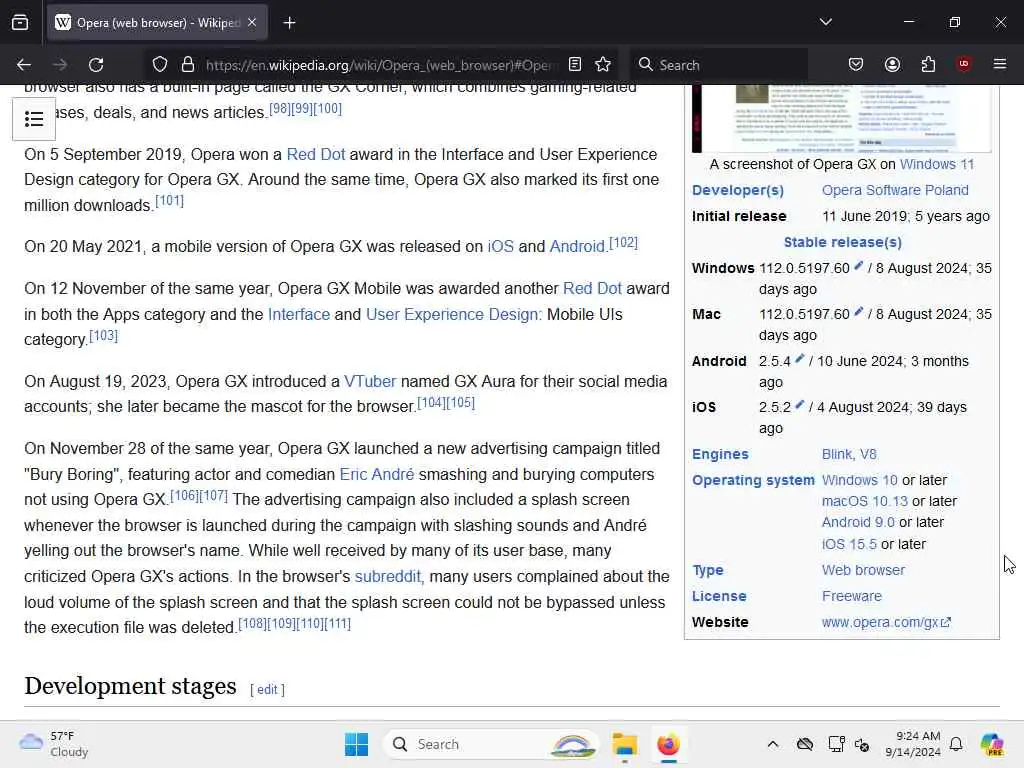Open a new tab with plus button
Screen dimensions: 1024x768
click(x=289, y=23)
